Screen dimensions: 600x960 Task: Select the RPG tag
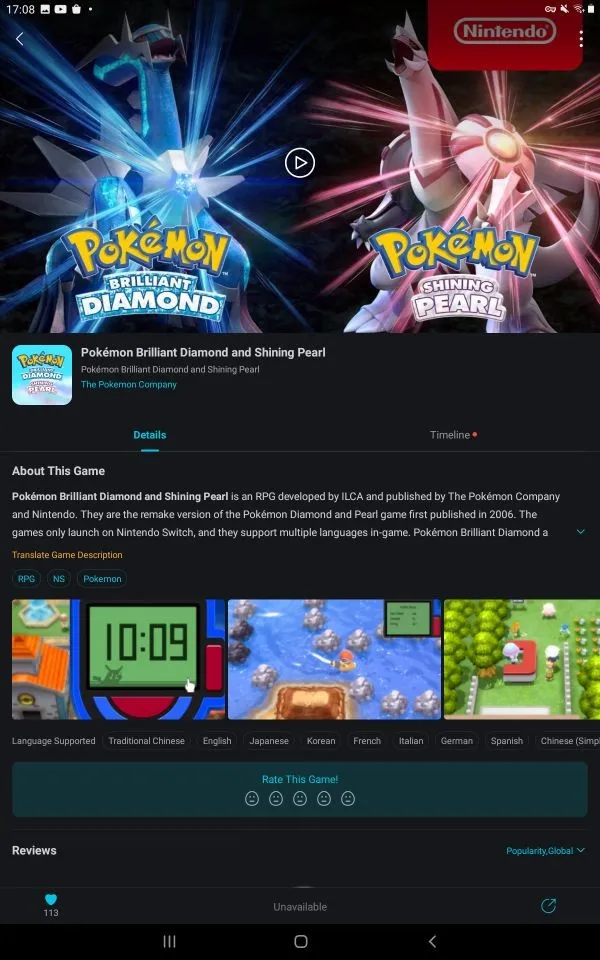pyautogui.click(x=26, y=579)
